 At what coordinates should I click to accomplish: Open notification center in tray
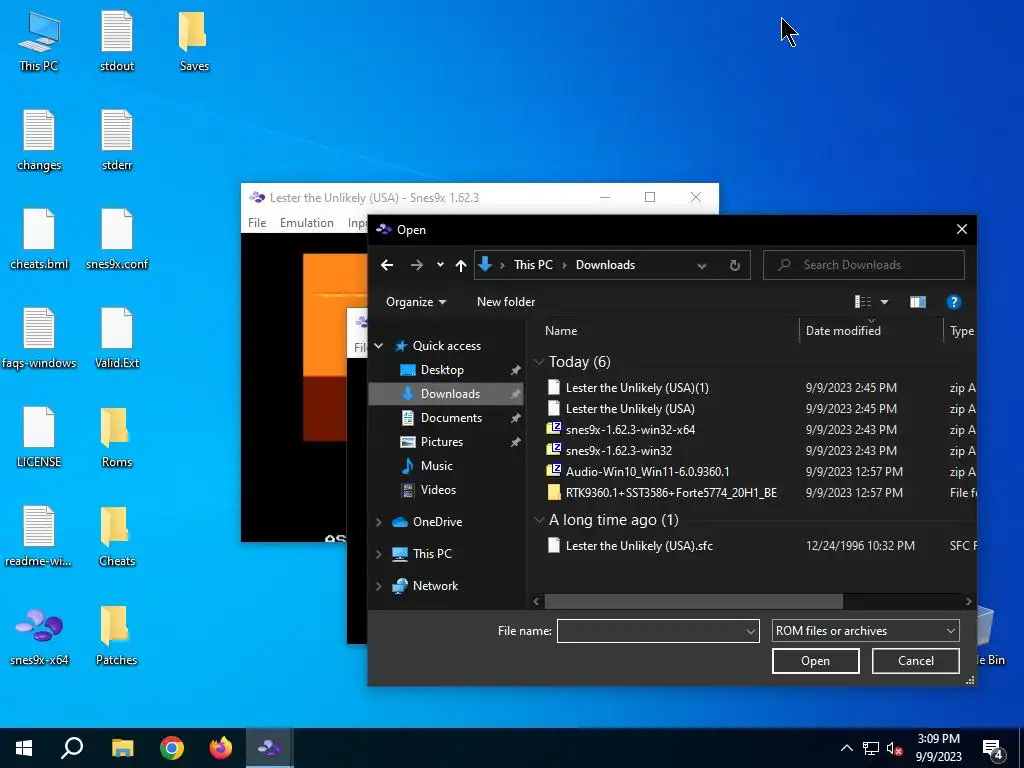click(x=993, y=748)
